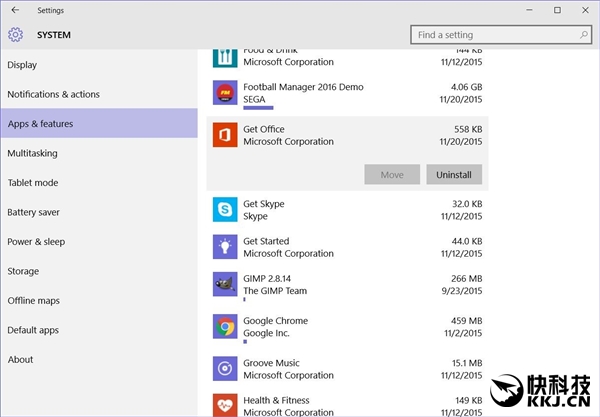Click the Food & Drink app icon

tap(225, 58)
